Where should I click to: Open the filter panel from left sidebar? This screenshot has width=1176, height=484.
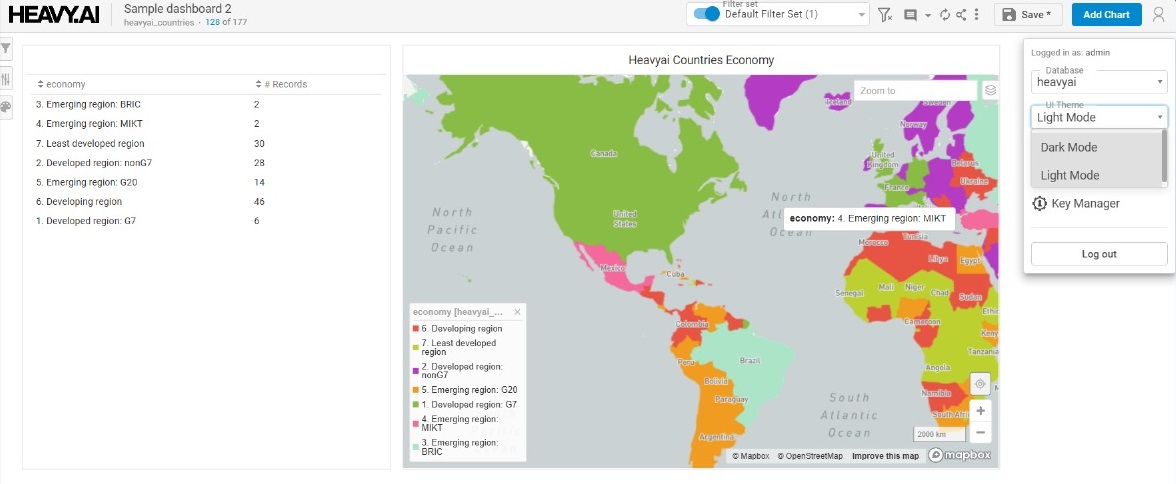click(6, 49)
